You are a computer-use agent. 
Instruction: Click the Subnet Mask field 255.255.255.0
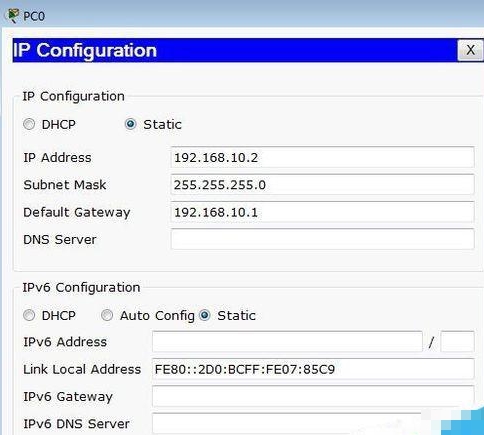pos(322,185)
